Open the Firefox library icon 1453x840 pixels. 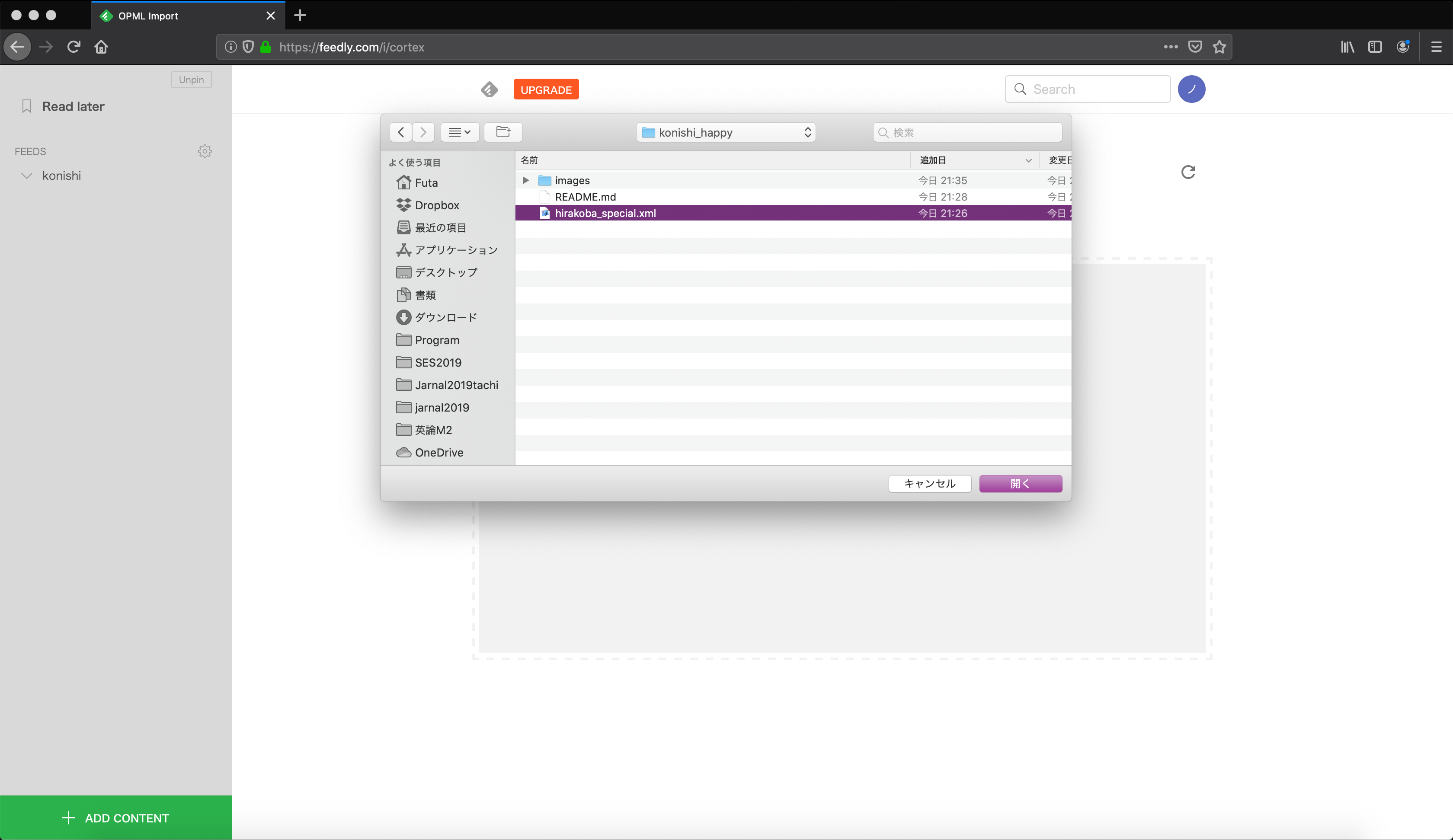point(1347,47)
